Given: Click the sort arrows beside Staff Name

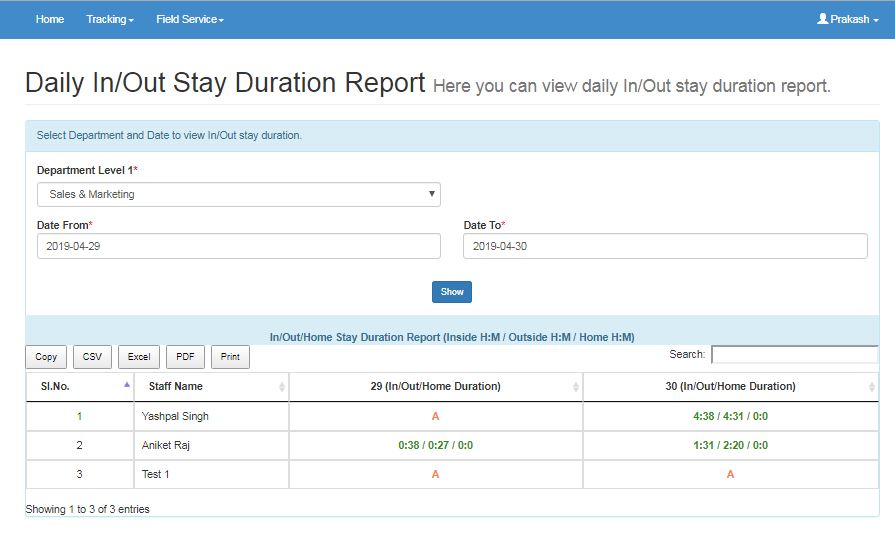Looking at the screenshot, I should 281,387.
